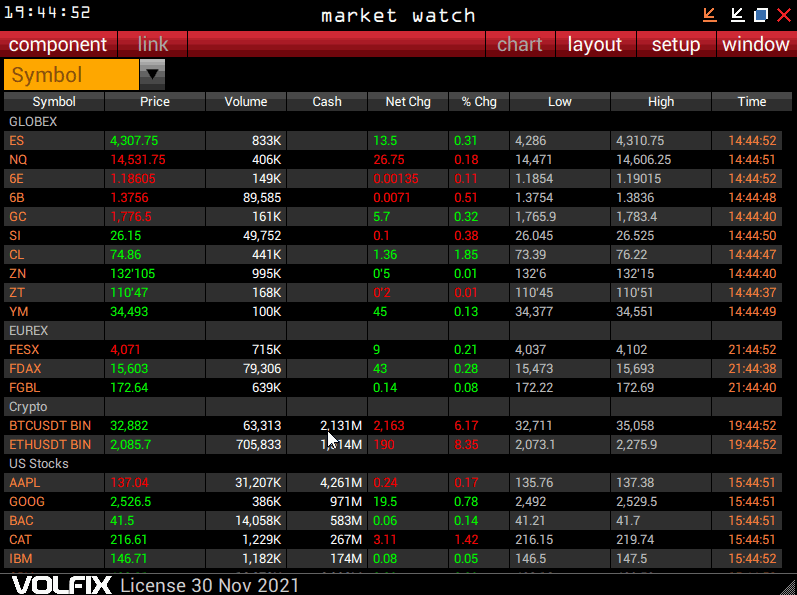Sort by the Symbol column header
The image size is (797, 595).
[x=54, y=102]
